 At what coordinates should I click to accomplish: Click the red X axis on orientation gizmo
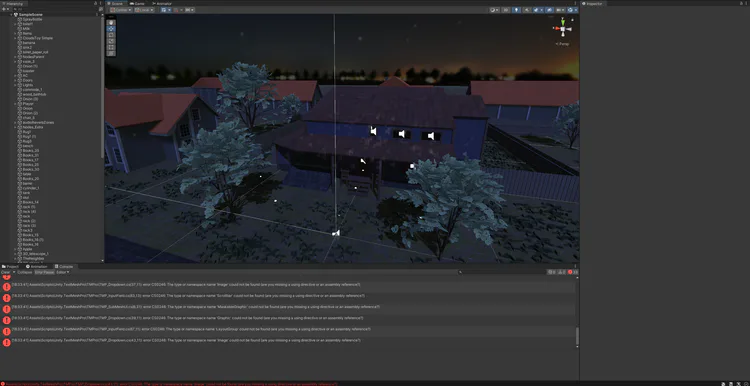click(556, 28)
